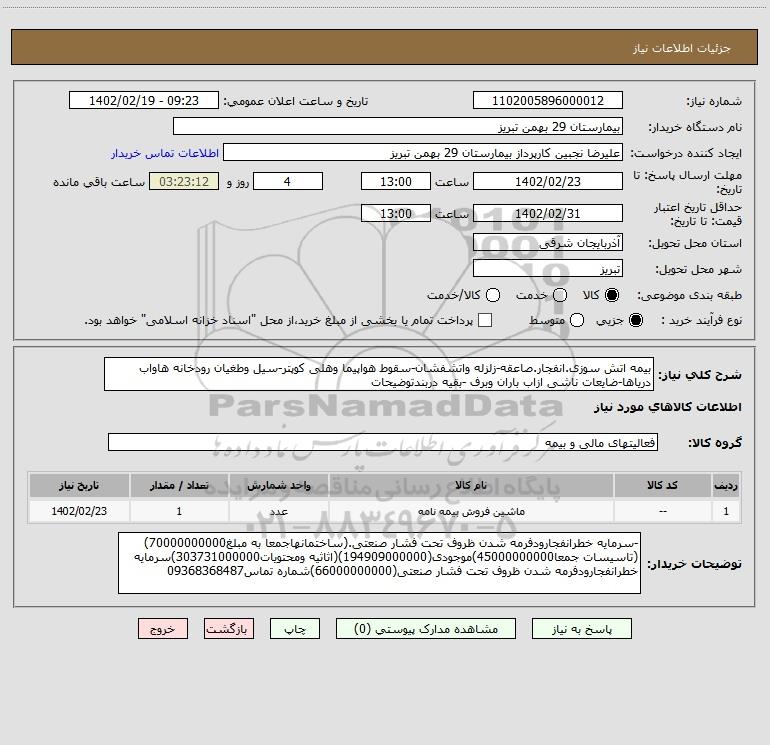This screenshot has height=745, width=770.
Task: Select the خدمت radio button
Action: (x=560, y=295)
